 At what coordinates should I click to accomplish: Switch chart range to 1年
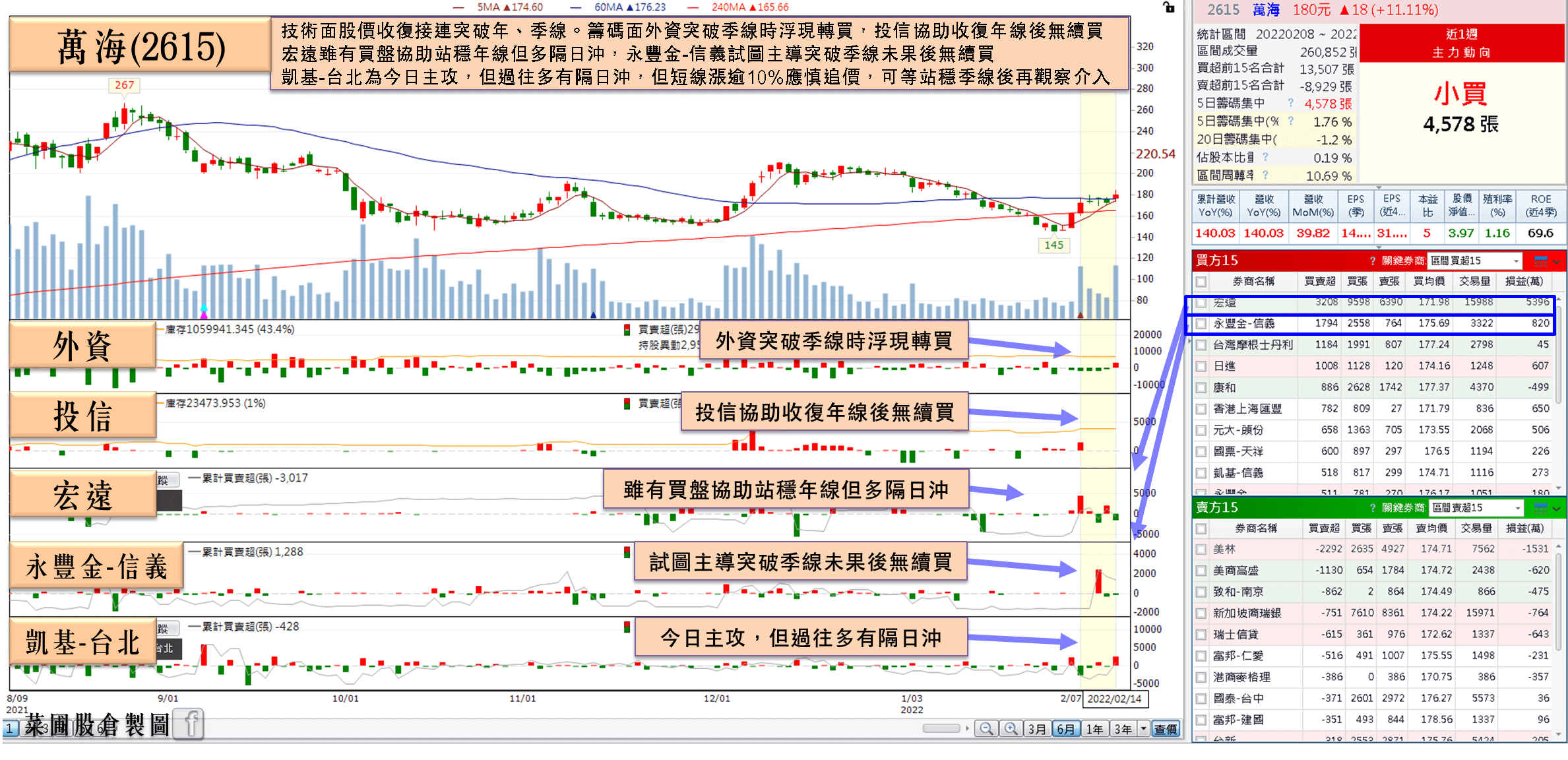coord(1094,729)
